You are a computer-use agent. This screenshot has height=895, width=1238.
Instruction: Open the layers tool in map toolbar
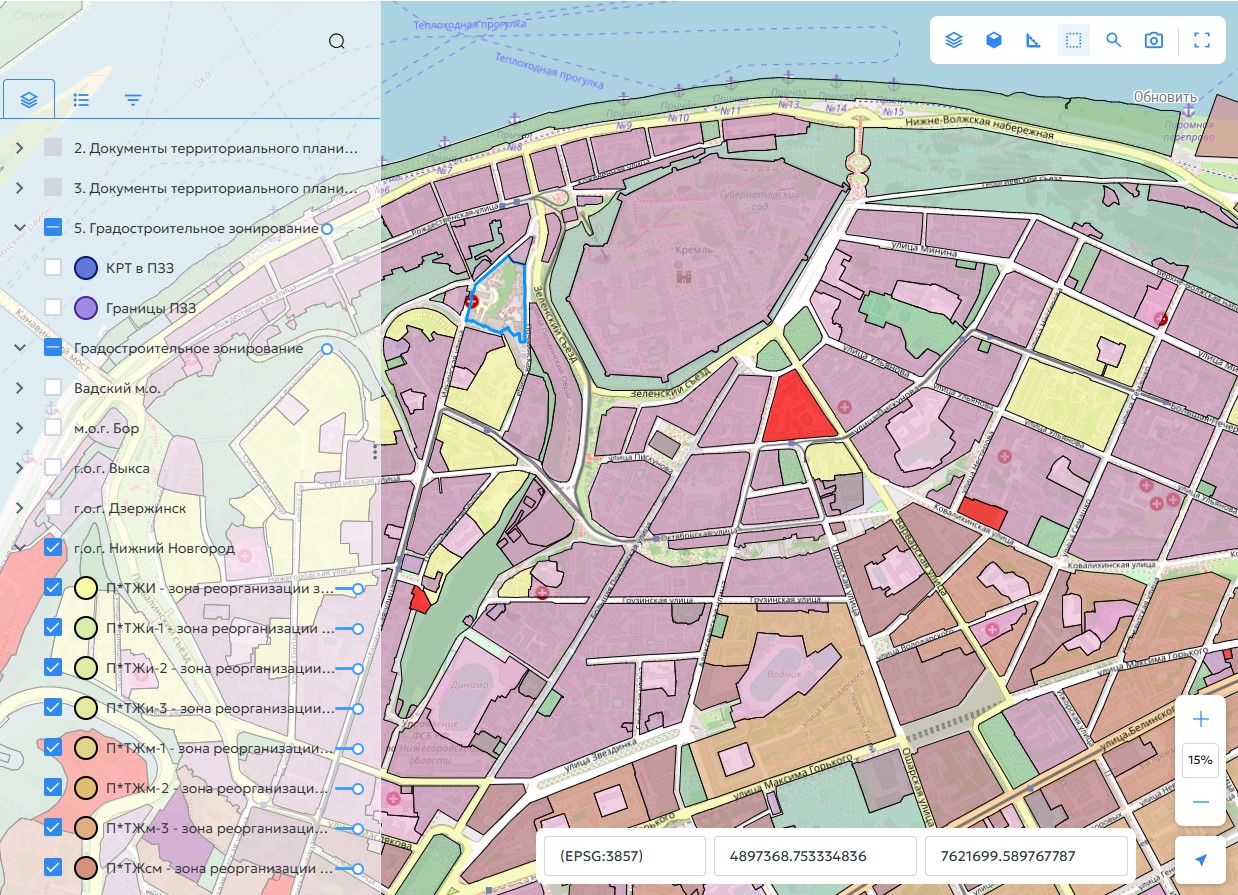pos(954,40)
